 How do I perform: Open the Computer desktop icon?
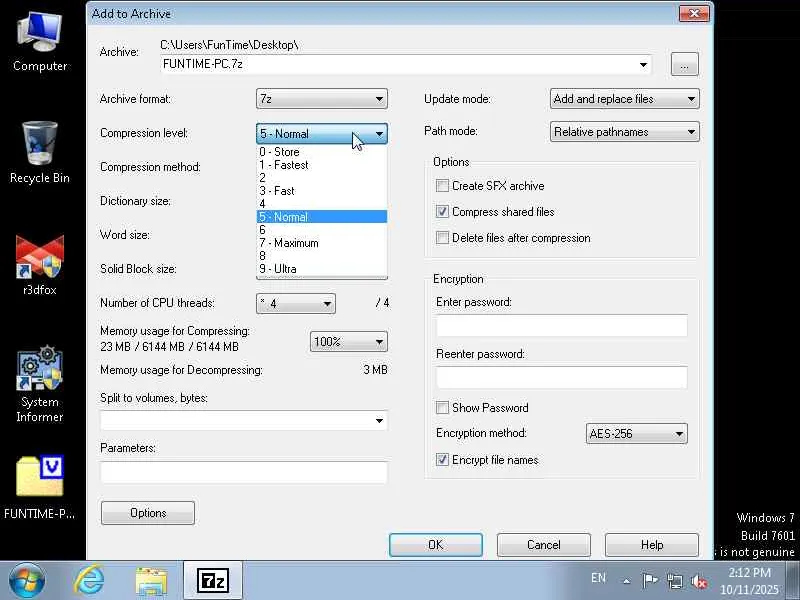tap(40, 43)
